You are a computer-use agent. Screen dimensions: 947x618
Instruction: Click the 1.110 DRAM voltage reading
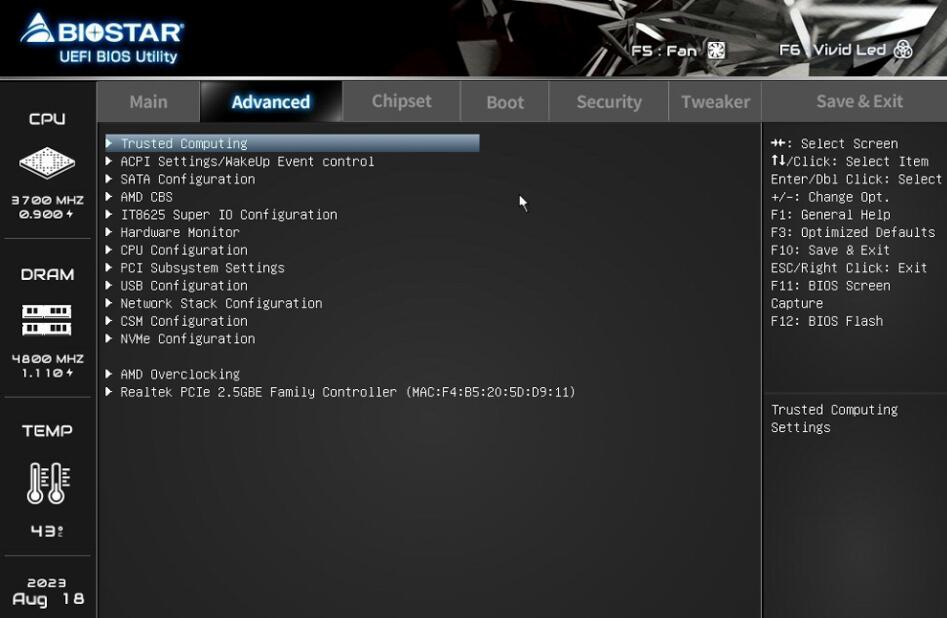(x=47, y=373)
